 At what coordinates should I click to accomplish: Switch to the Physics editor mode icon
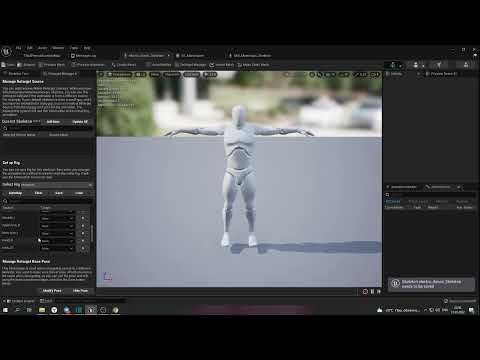(466, 65)
